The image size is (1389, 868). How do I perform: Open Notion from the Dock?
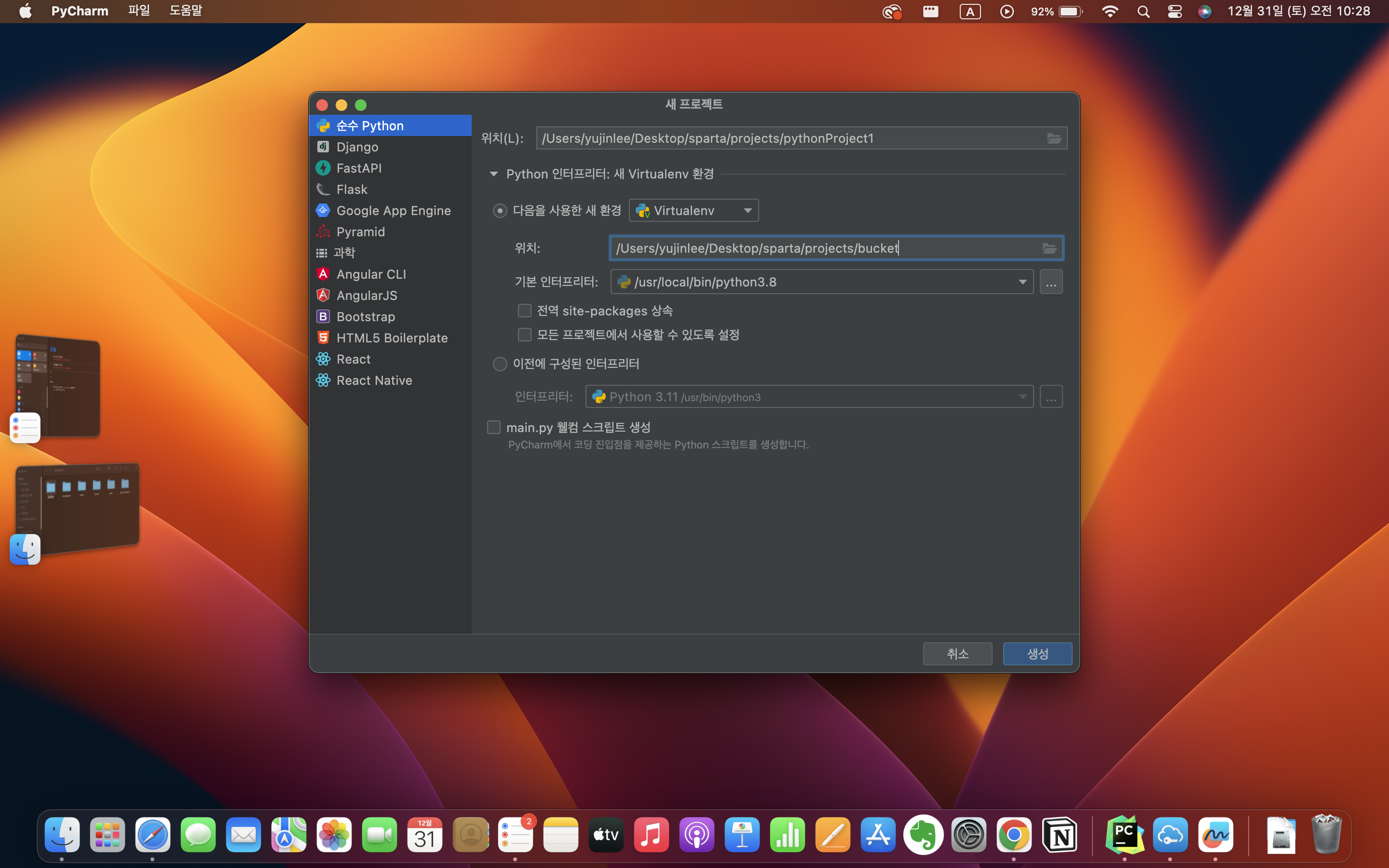pyautogui.click(x=1060, y=835)
